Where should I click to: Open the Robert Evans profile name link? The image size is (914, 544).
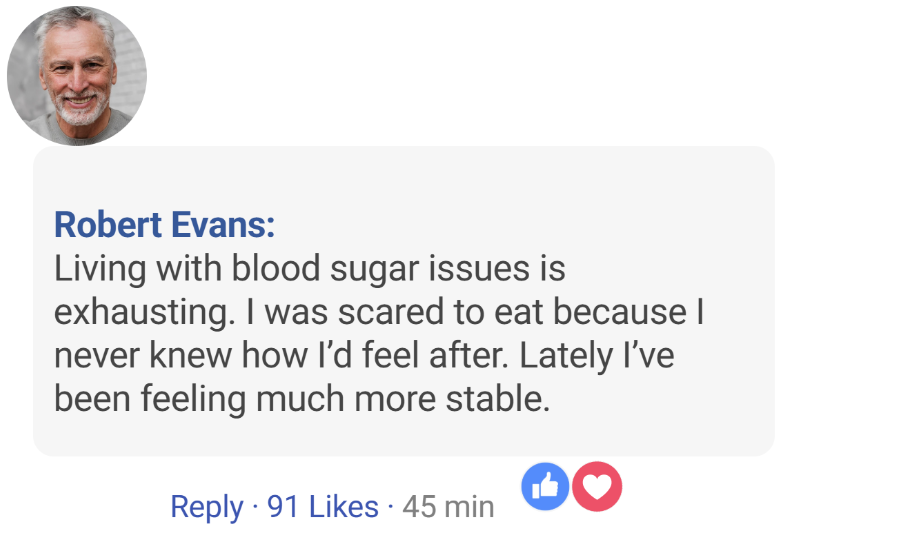164,224
